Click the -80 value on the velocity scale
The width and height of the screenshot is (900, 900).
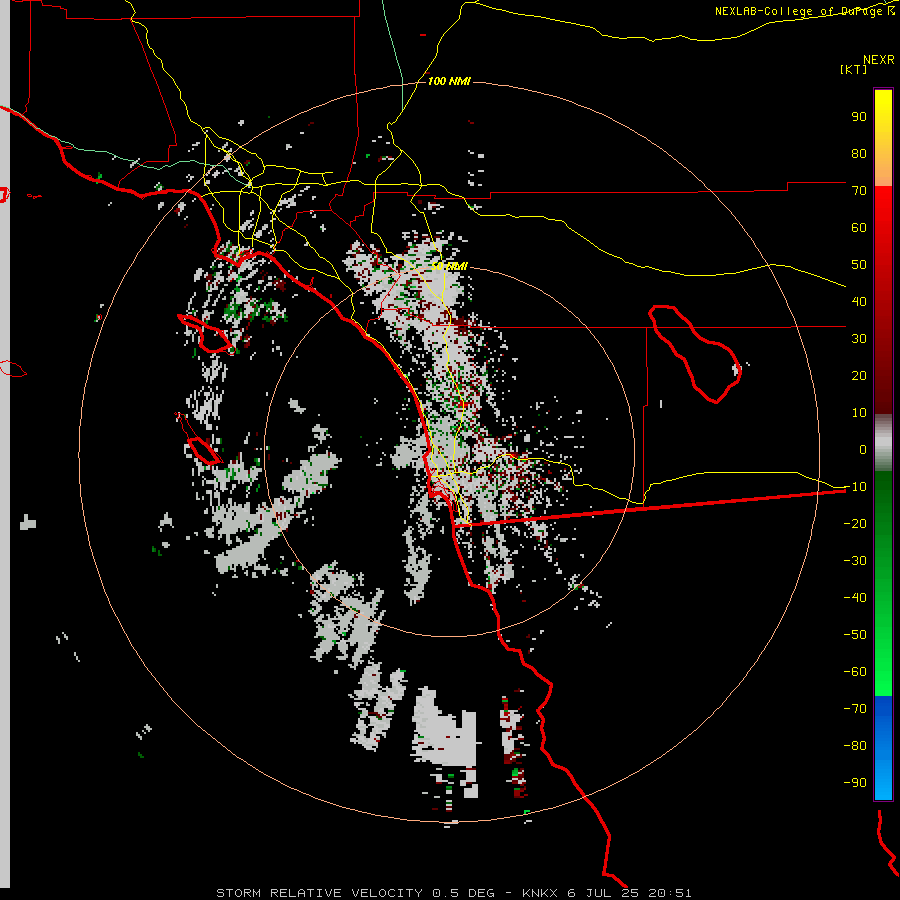[855, 746]
